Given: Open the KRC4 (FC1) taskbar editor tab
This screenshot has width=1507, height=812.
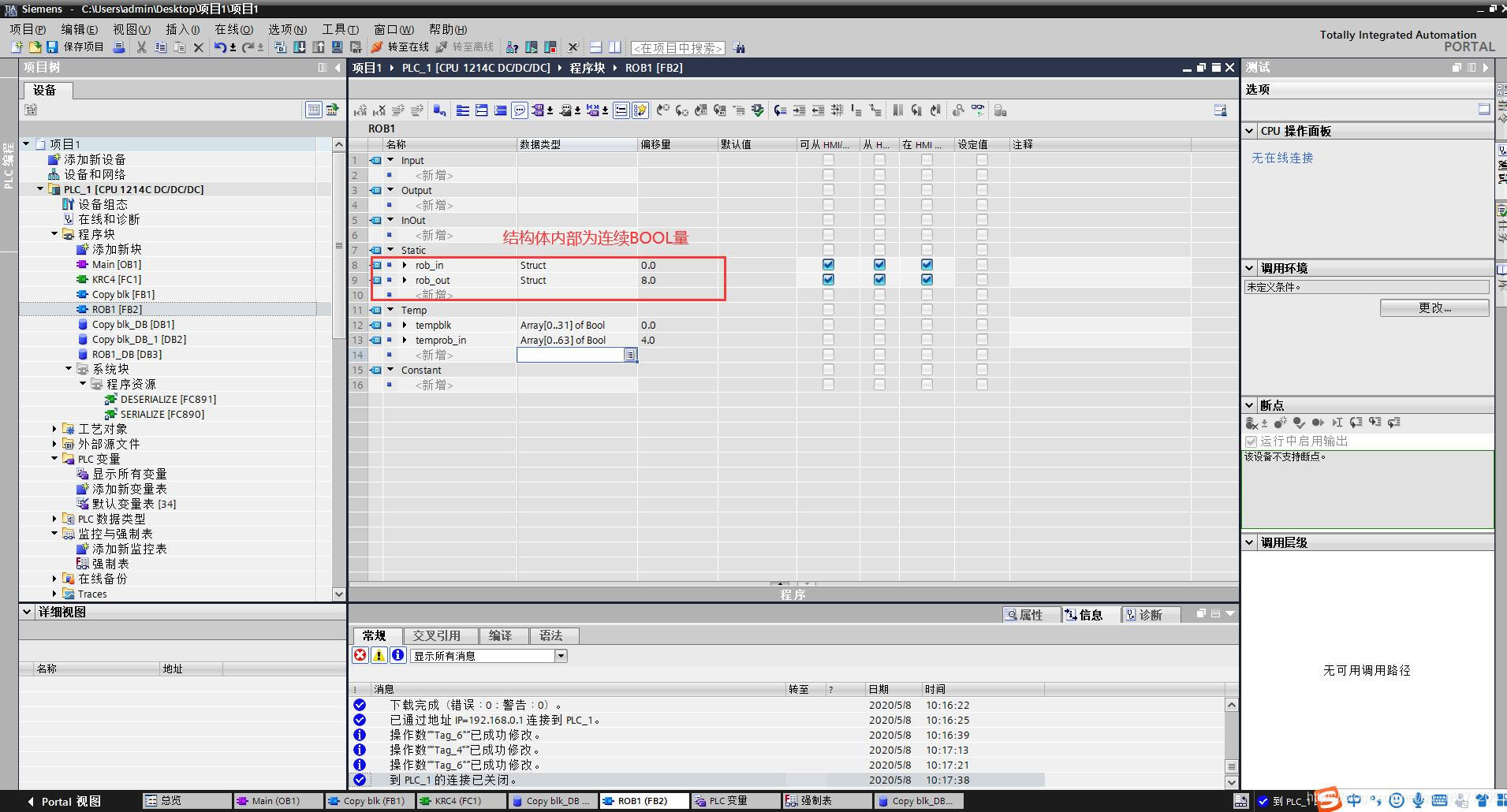Looking at the screenshot, I should click(x=462, y=801).
